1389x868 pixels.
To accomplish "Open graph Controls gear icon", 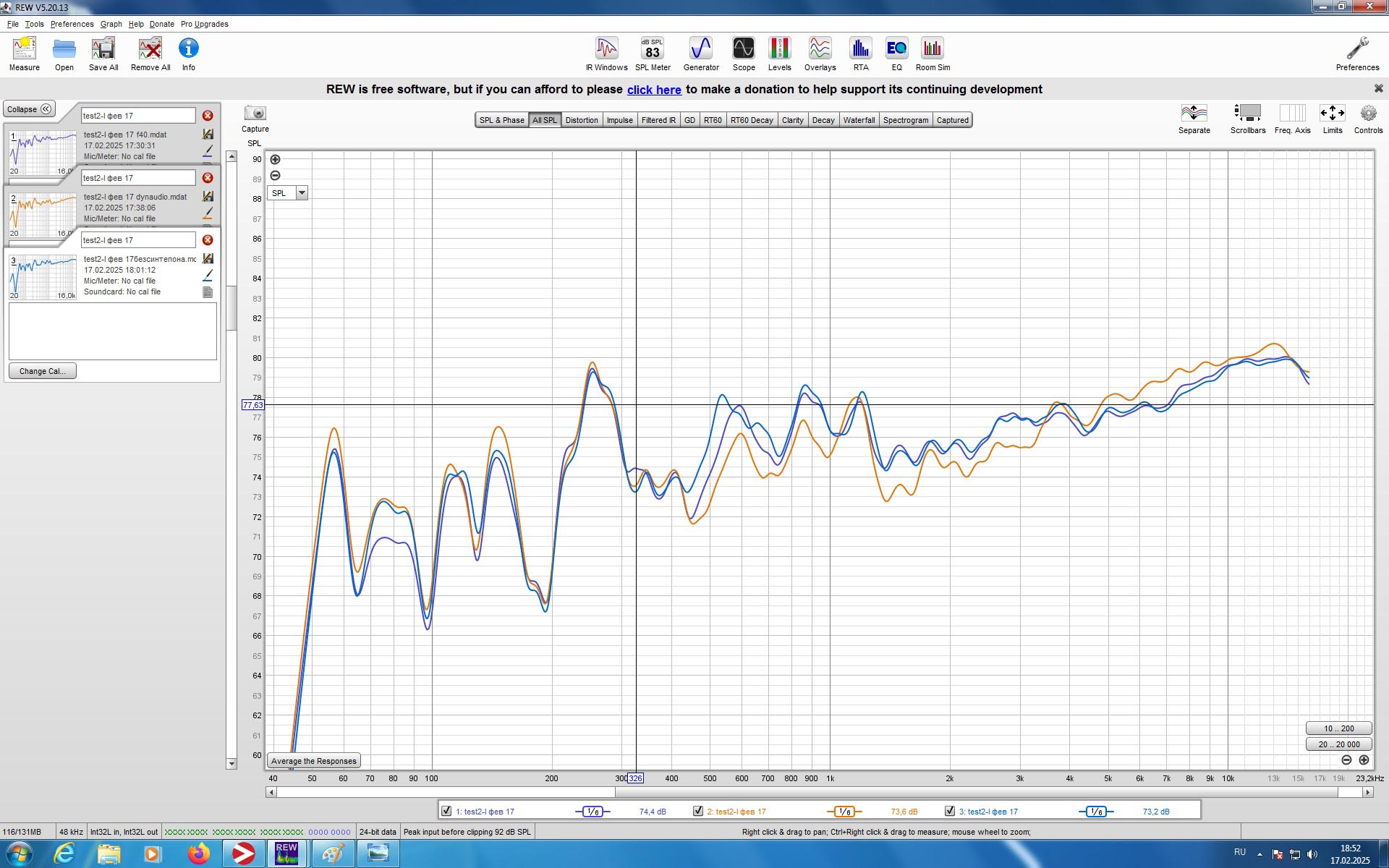I will (x=1367, y=114).
